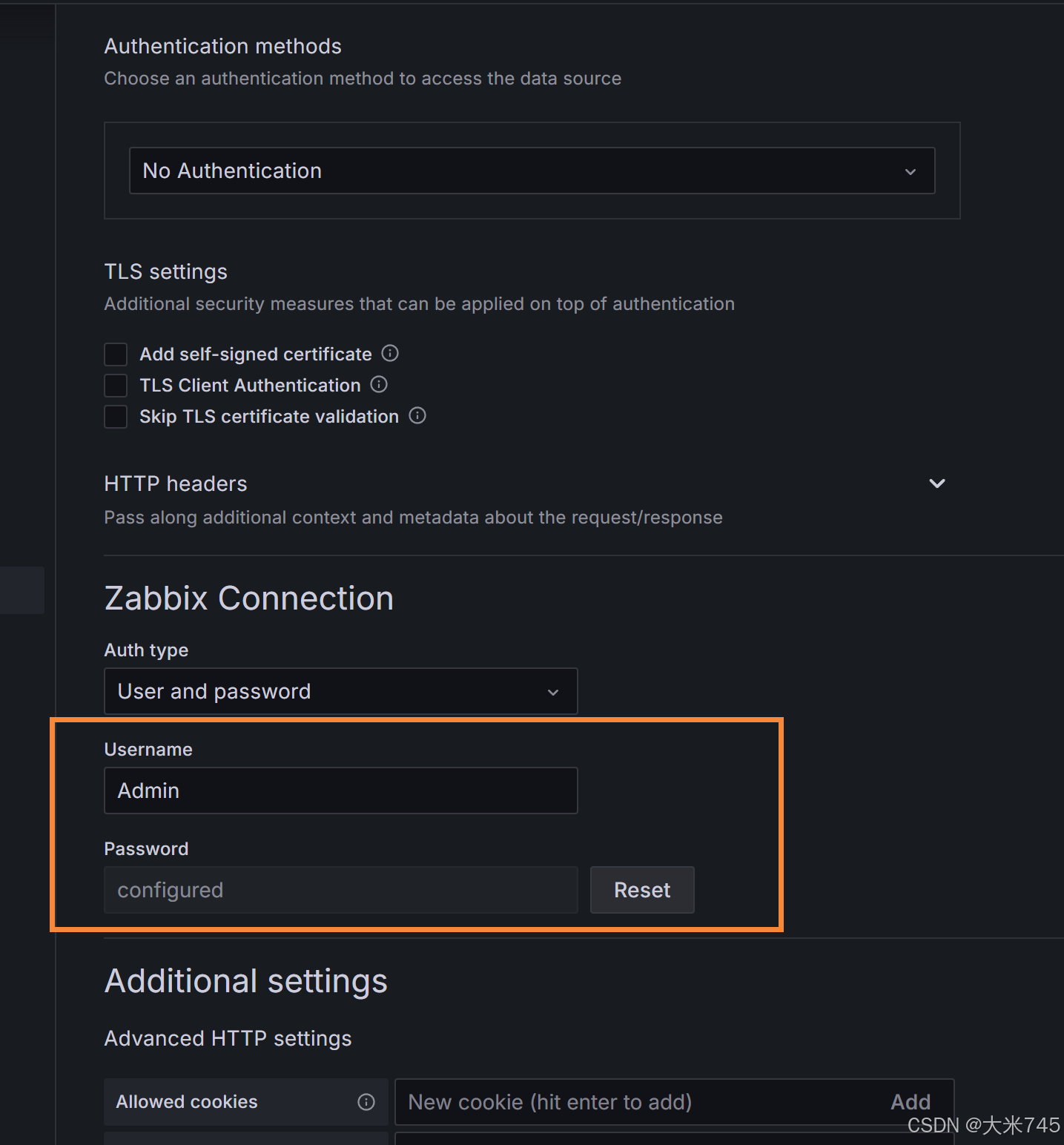Screen dimensions: 1064x1145
Task: Click the Allowed cookies info icon
Action: (366, 1102)
